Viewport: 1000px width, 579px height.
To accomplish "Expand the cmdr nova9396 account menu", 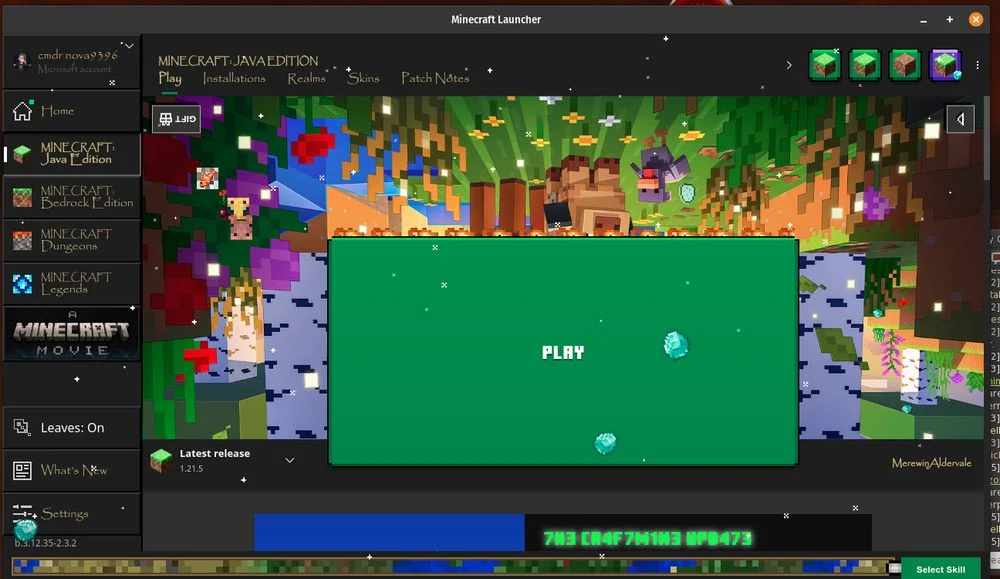I will [x=128, y=46].
